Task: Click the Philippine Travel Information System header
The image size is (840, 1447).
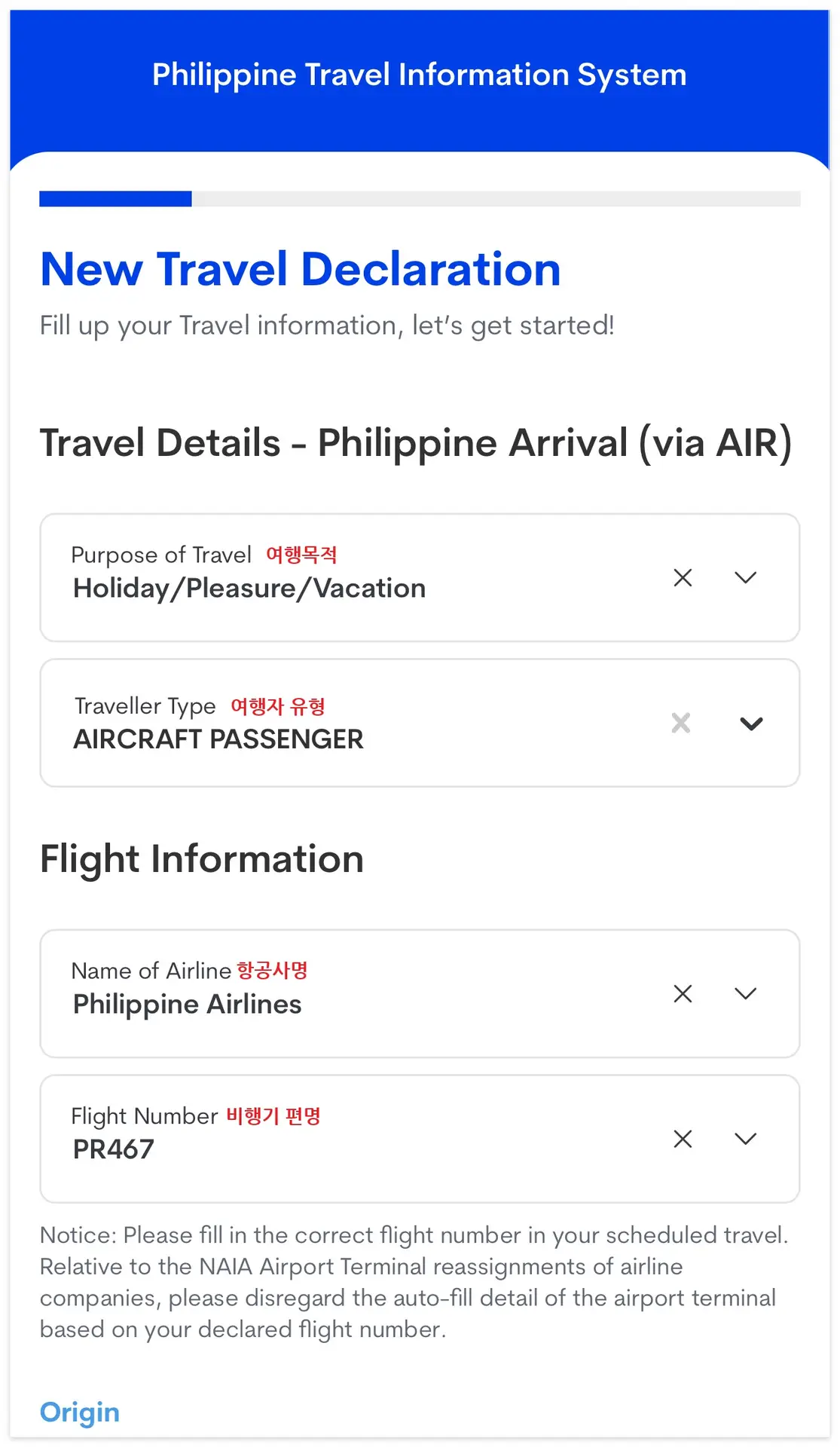Action: 420,75
